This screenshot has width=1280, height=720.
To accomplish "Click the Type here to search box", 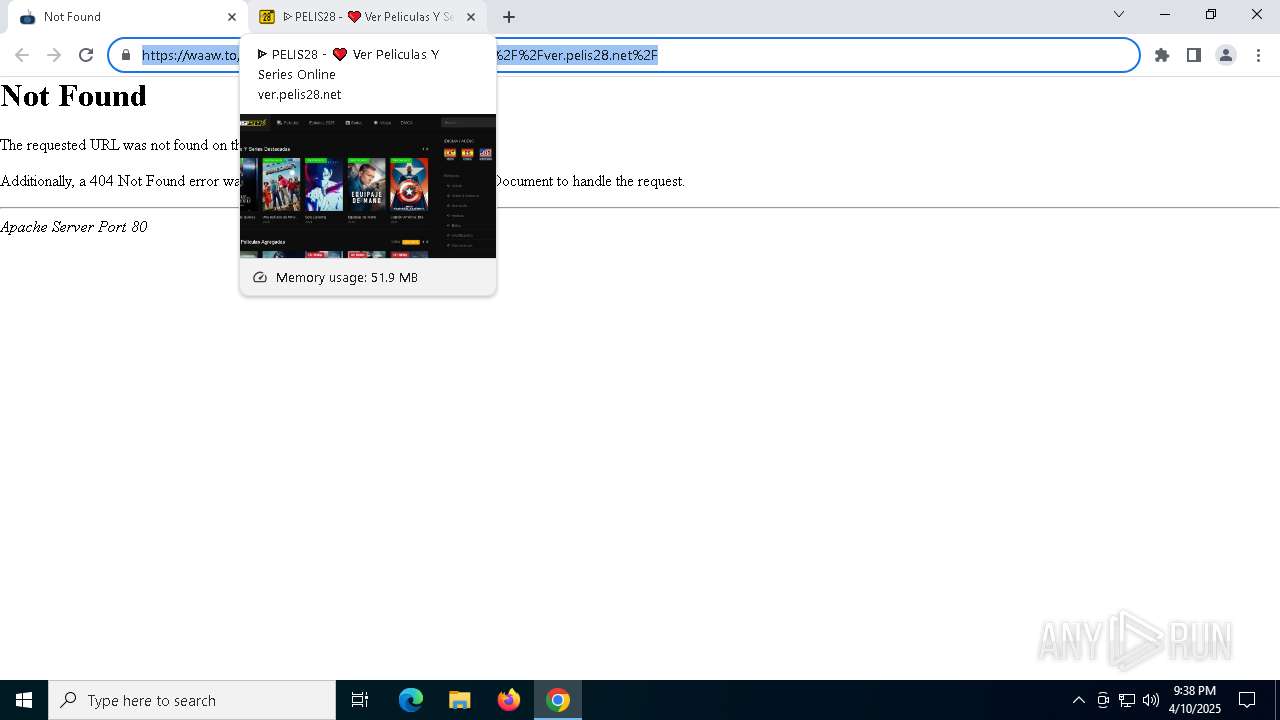I will [x=192, y=700].
